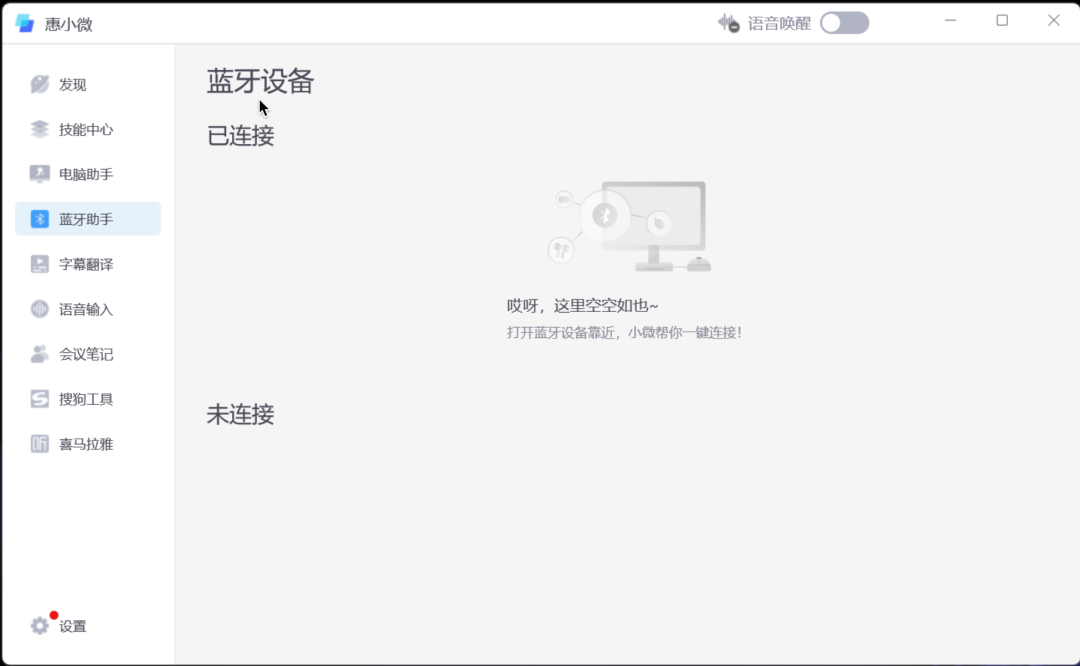Enable the 语音唤醒 switch
The height and width of the screenshot is (666, 1080).
844,23
